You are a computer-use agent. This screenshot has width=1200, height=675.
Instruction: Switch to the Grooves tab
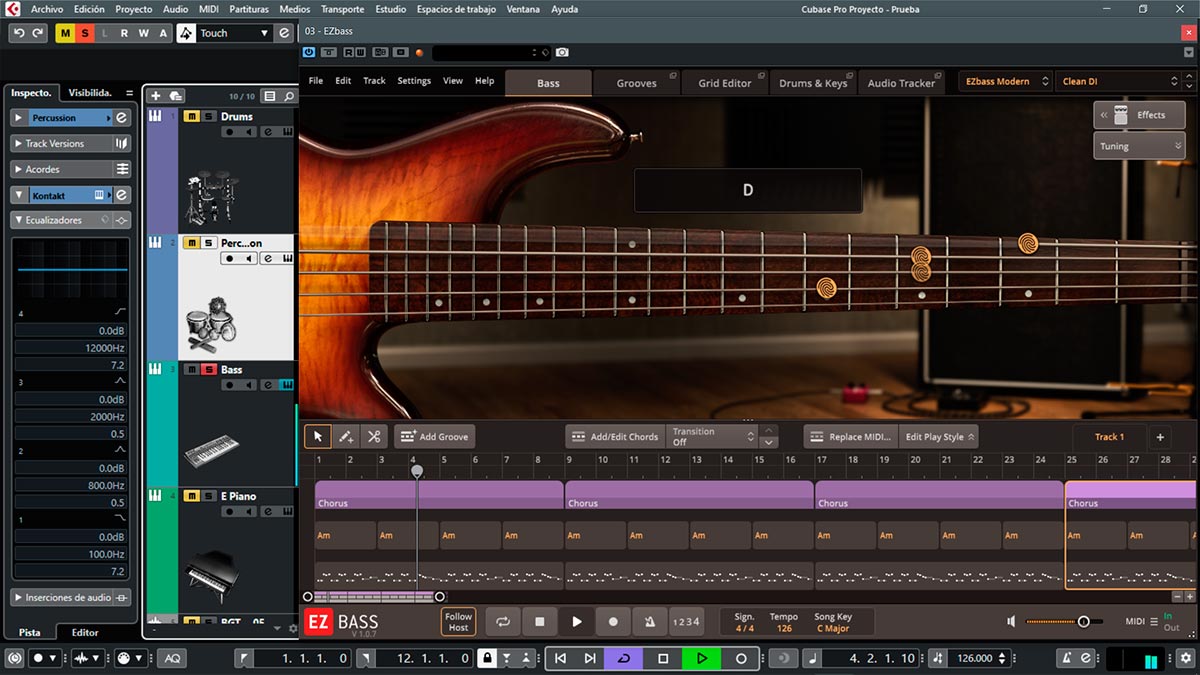[637, 83]
